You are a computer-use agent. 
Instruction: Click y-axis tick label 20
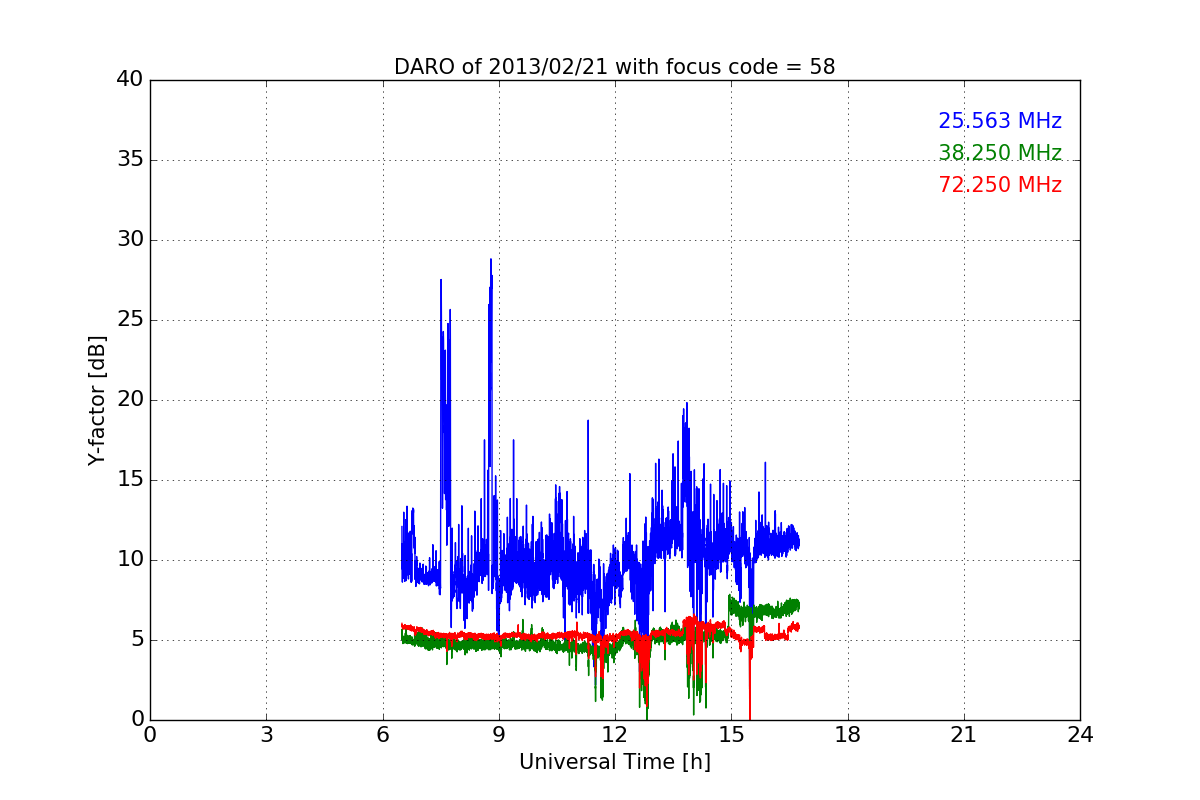pos(130,400)
